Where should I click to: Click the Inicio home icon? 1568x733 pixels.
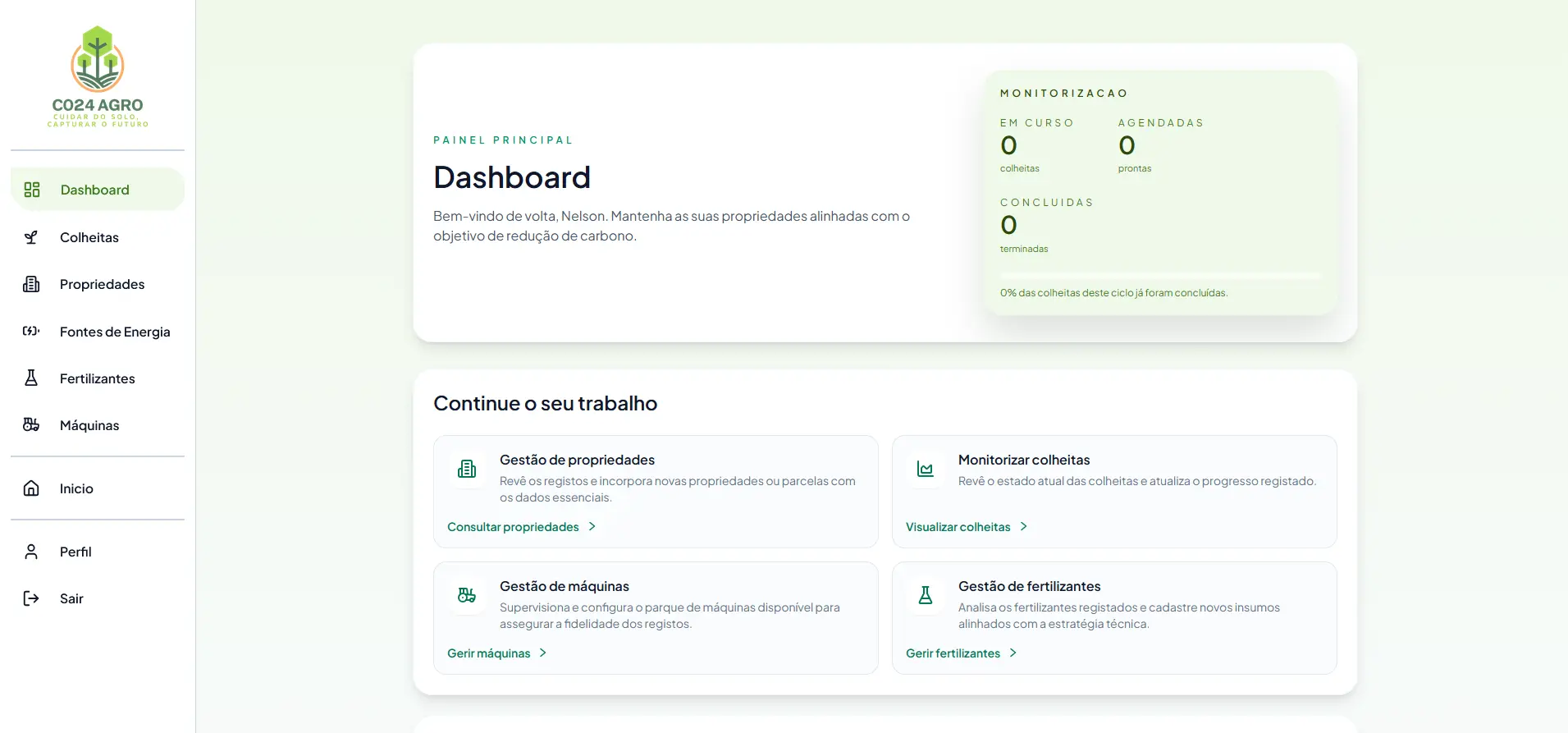click(31, 488)
